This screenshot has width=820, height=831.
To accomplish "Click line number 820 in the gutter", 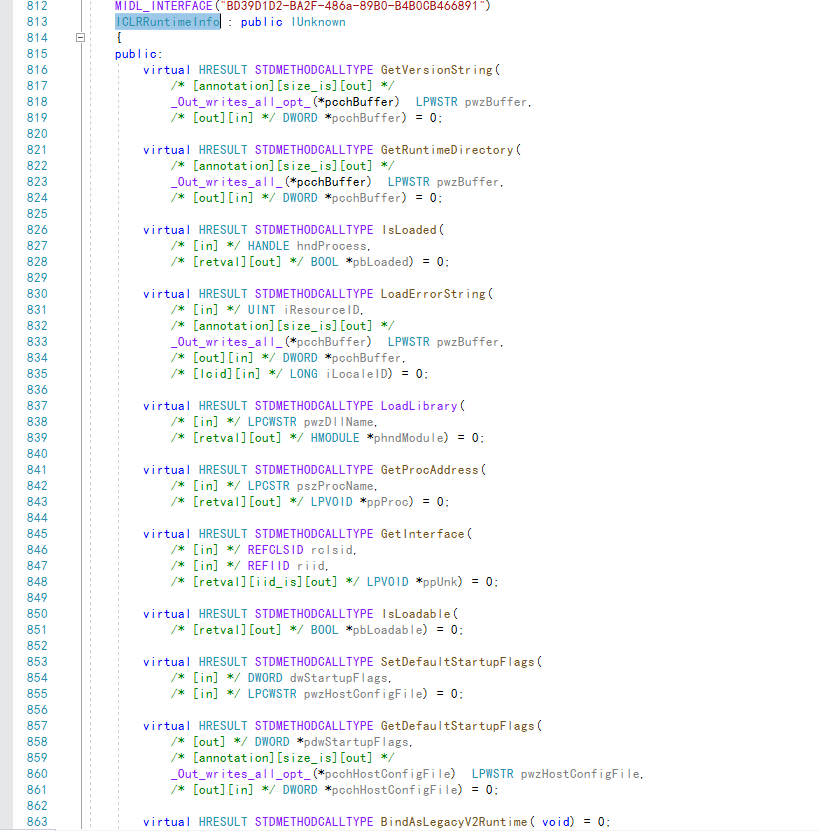I will 37,134.
